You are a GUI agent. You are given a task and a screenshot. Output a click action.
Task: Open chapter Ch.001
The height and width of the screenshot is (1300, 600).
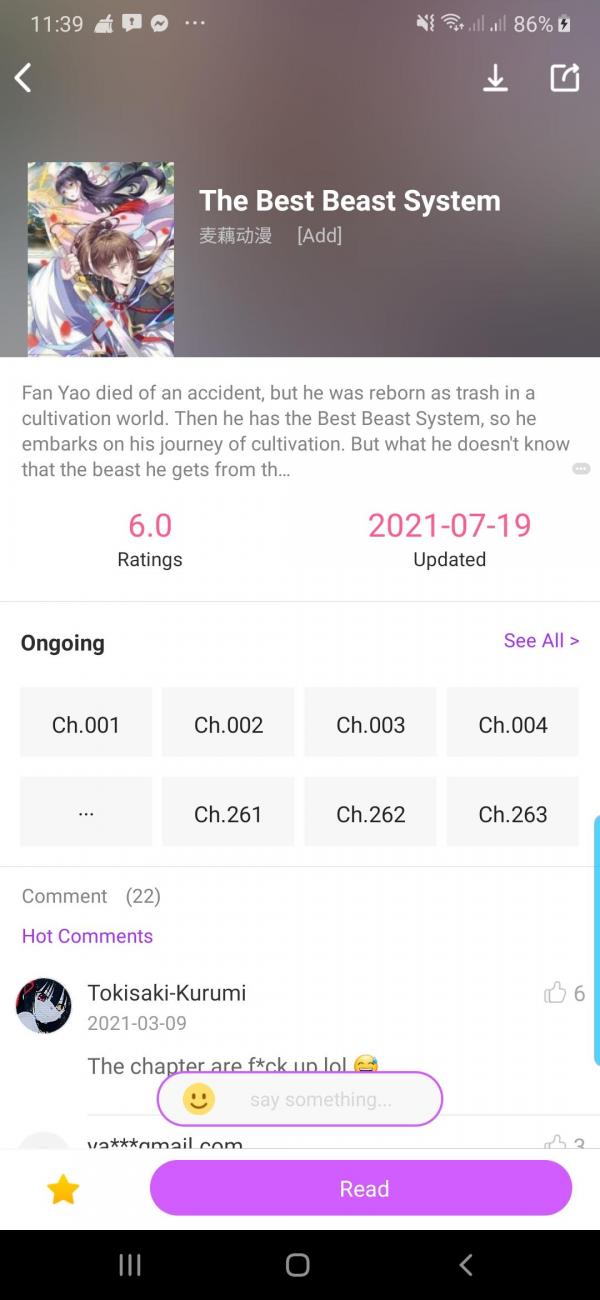(86, 724)
